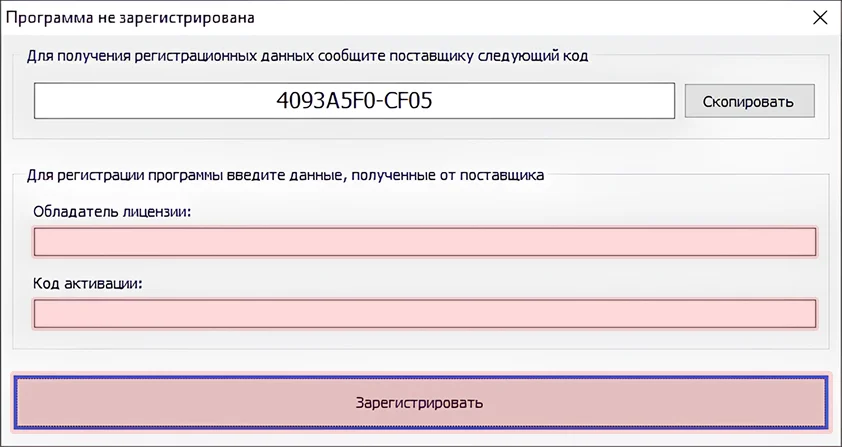842x447 pixels.
Task: Click the empty field under Код активации
Action: (425, 314)
